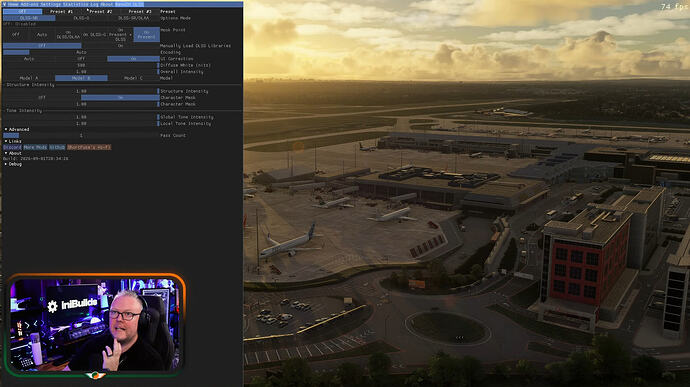This screenshot has width=690, height=387.
Task: Click the Overall Intensity slider
Action: coord(81,71)
